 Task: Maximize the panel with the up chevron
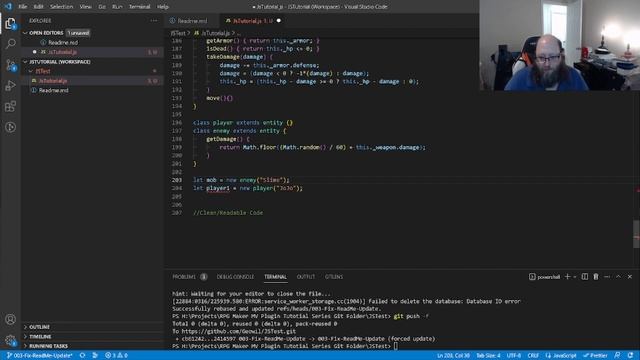(x=618, y=277)
